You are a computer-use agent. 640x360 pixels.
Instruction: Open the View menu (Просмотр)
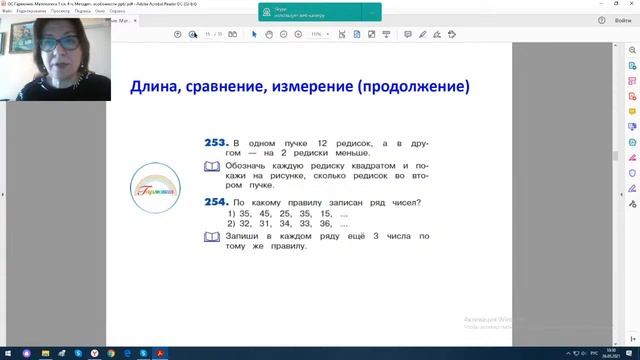pyautogui.click(x=60, y=11)
